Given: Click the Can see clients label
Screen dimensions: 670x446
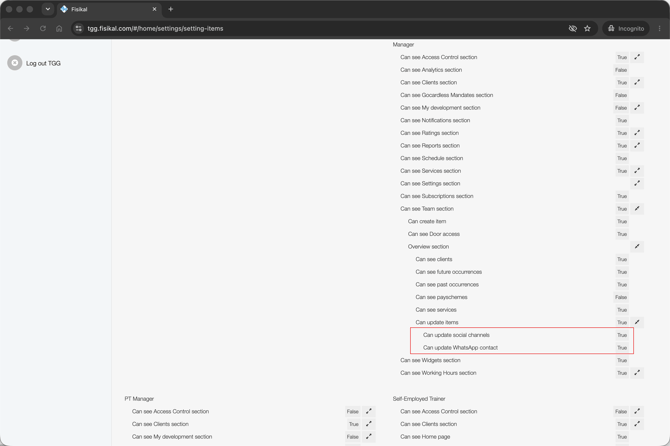Looking at the screenshot, I should tap(434, 259).
